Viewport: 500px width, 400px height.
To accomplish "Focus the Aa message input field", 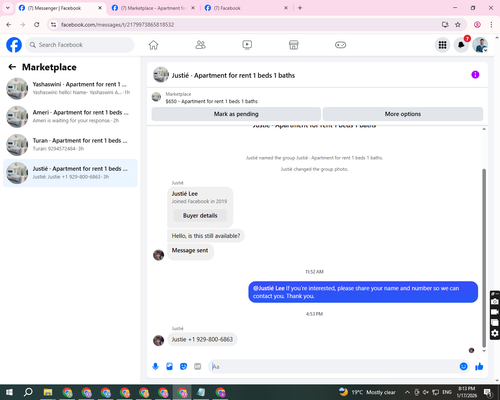I will click(x=333, y=367).
